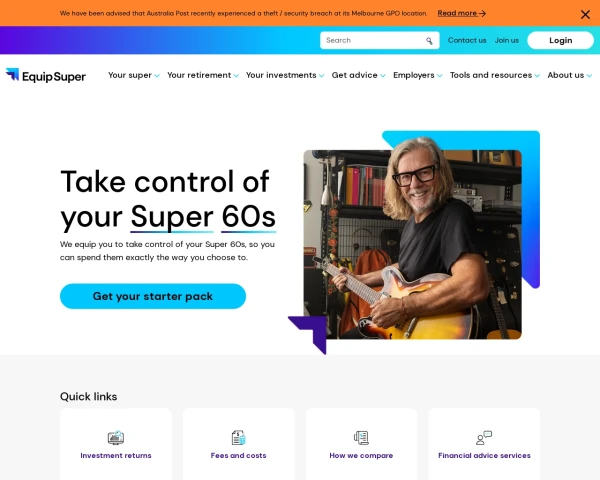Click Get your starter pack button
Screen dimensions: 600x480
pos(153,296)
